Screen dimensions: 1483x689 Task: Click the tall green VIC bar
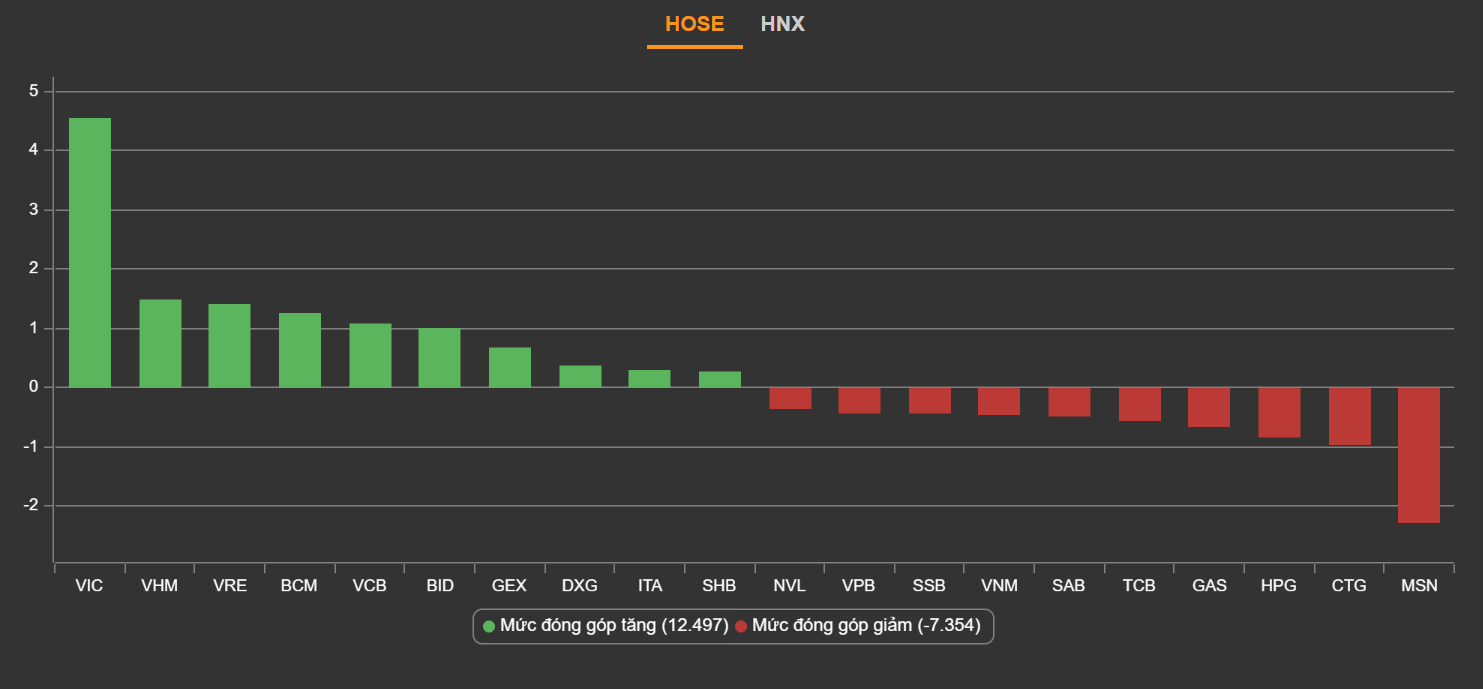[90, 252]
